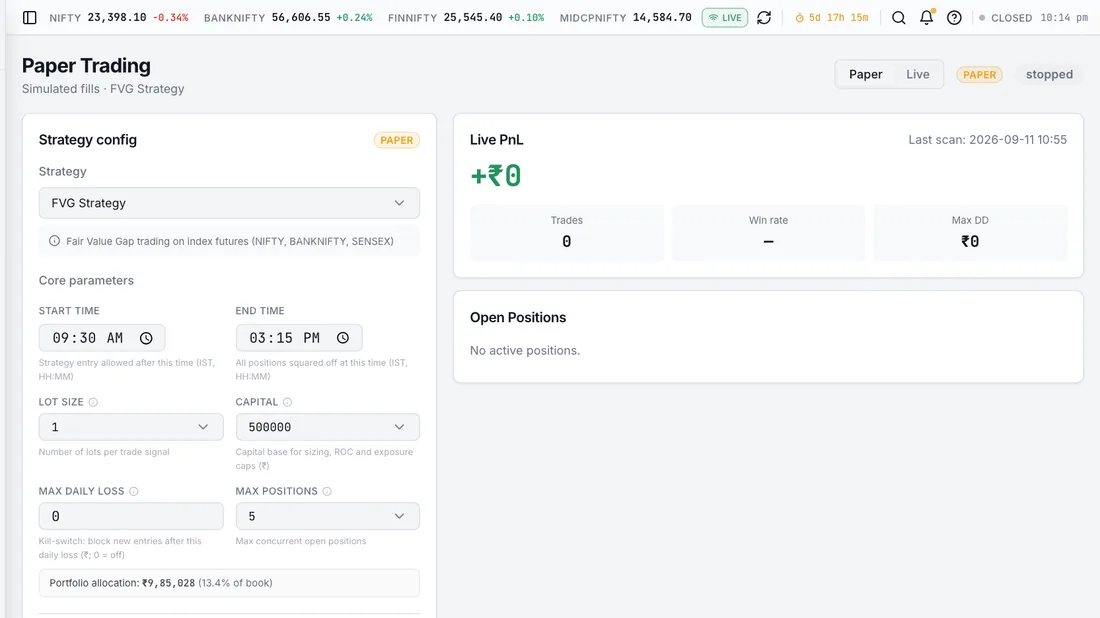Screen dimensions: 1100x618
Task: Click the Start Time 09:30 AM field
Action: [x=102, y=338]
